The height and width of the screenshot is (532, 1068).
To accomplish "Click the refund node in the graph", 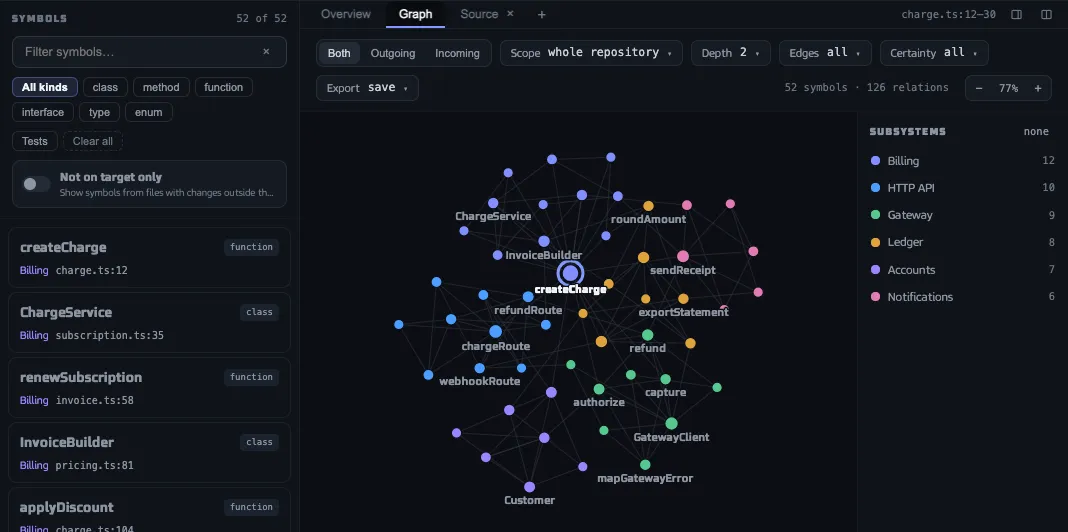I will [x=647, y=335].
